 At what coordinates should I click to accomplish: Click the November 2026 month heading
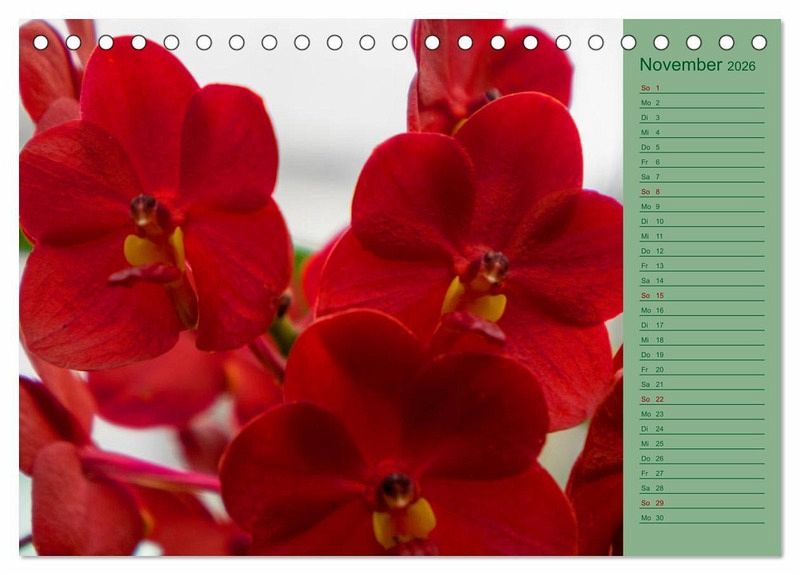(x=697, y=65)
